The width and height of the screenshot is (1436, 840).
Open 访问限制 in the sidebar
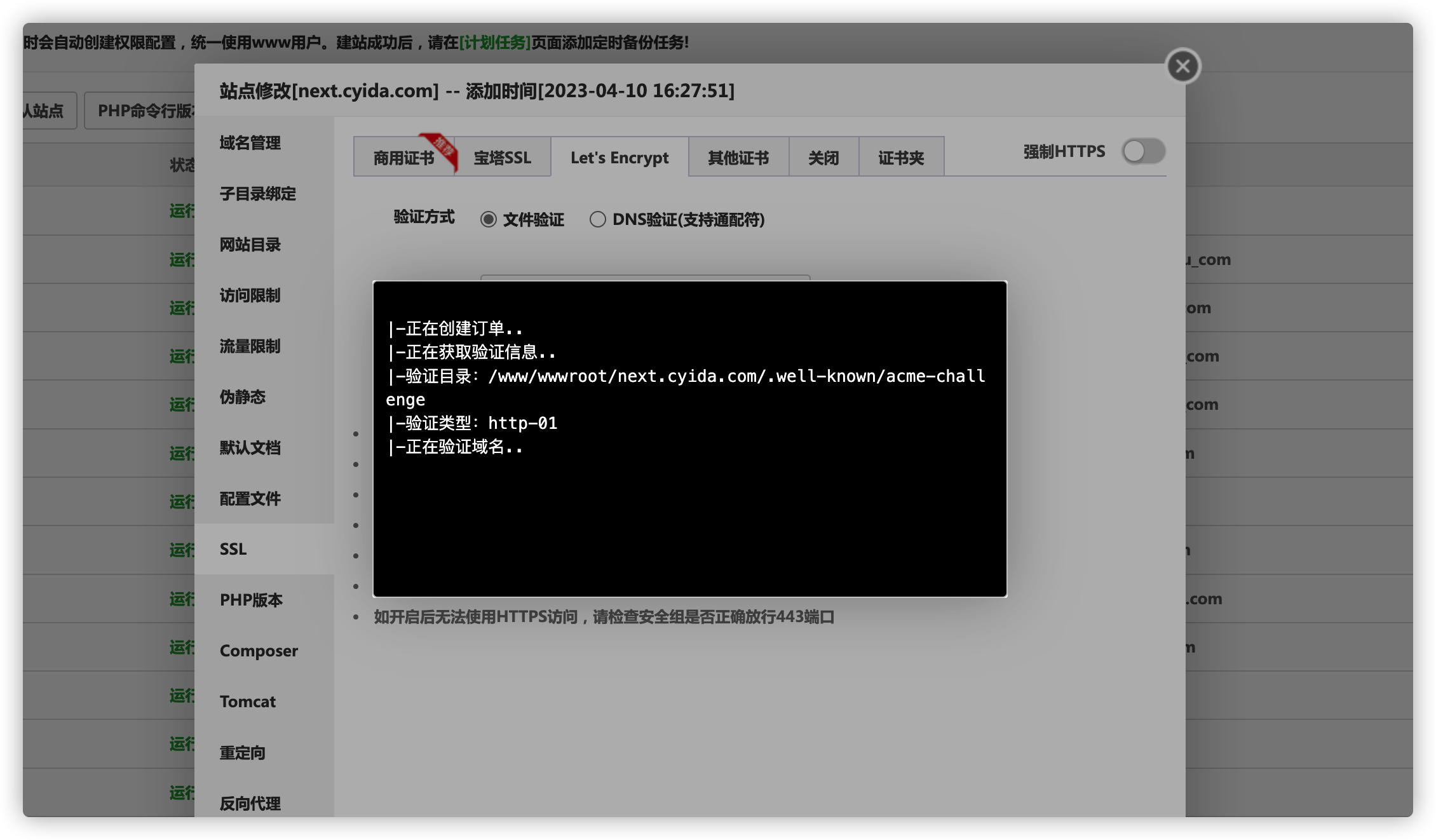point(264,295)
